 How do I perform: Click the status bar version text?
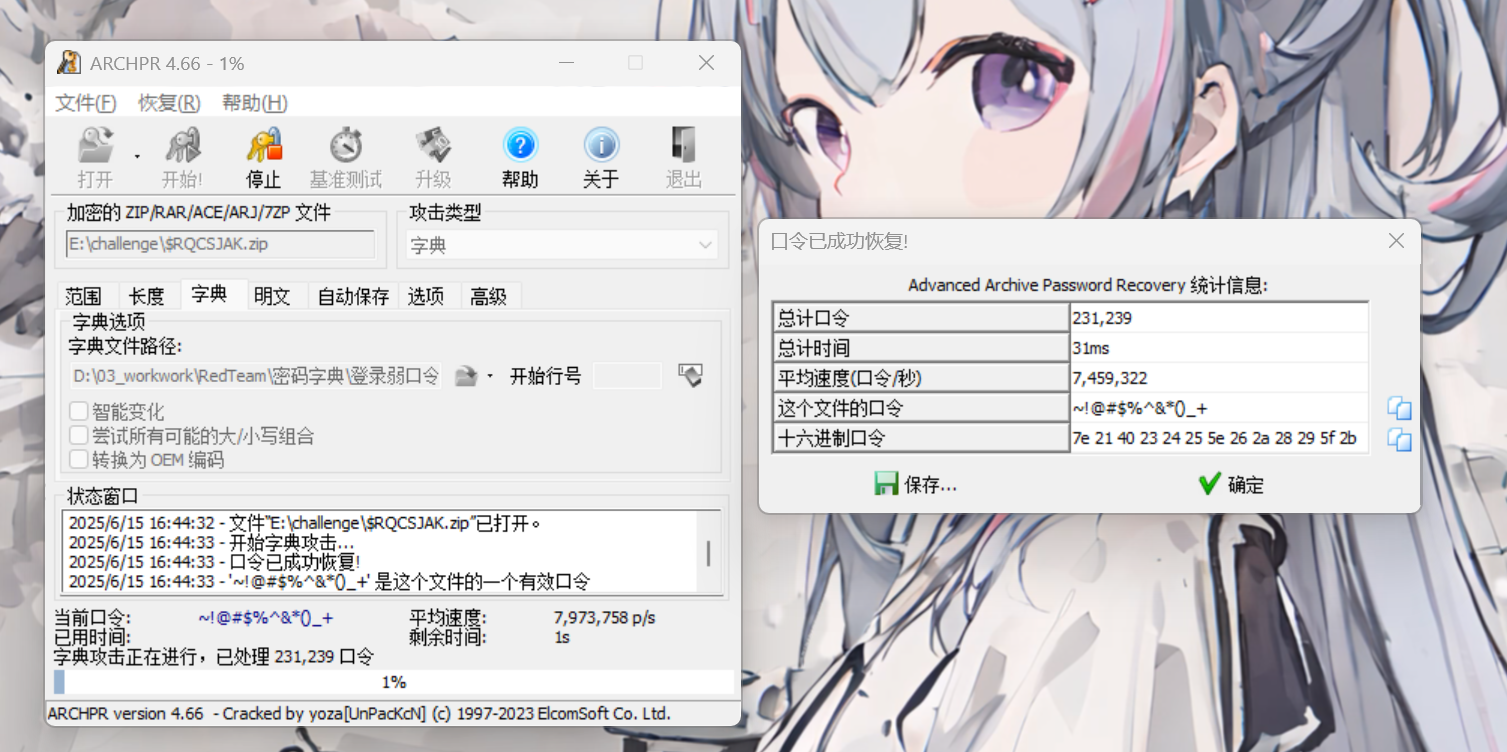point(359,714)
